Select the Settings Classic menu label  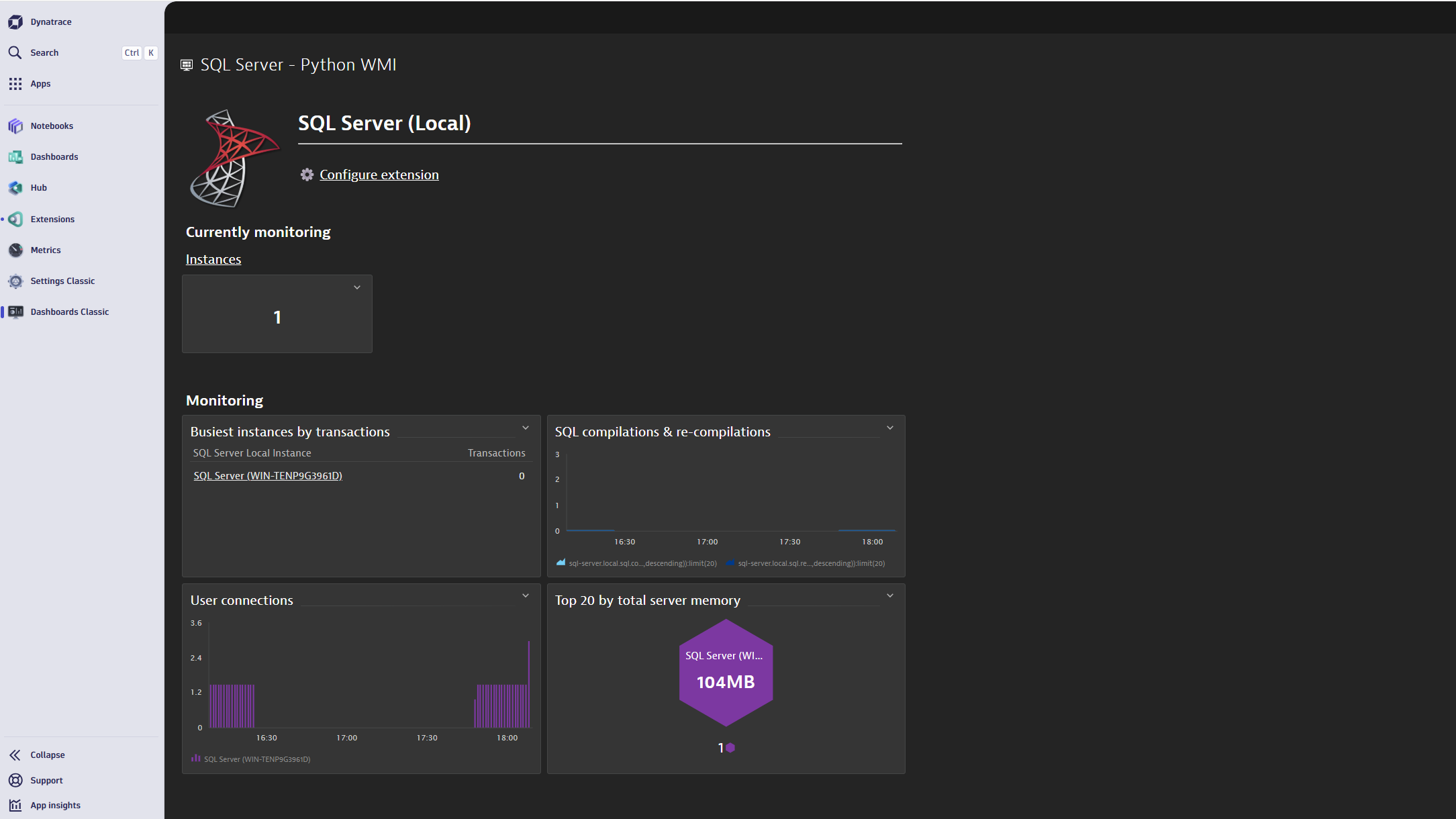[62, 281]
